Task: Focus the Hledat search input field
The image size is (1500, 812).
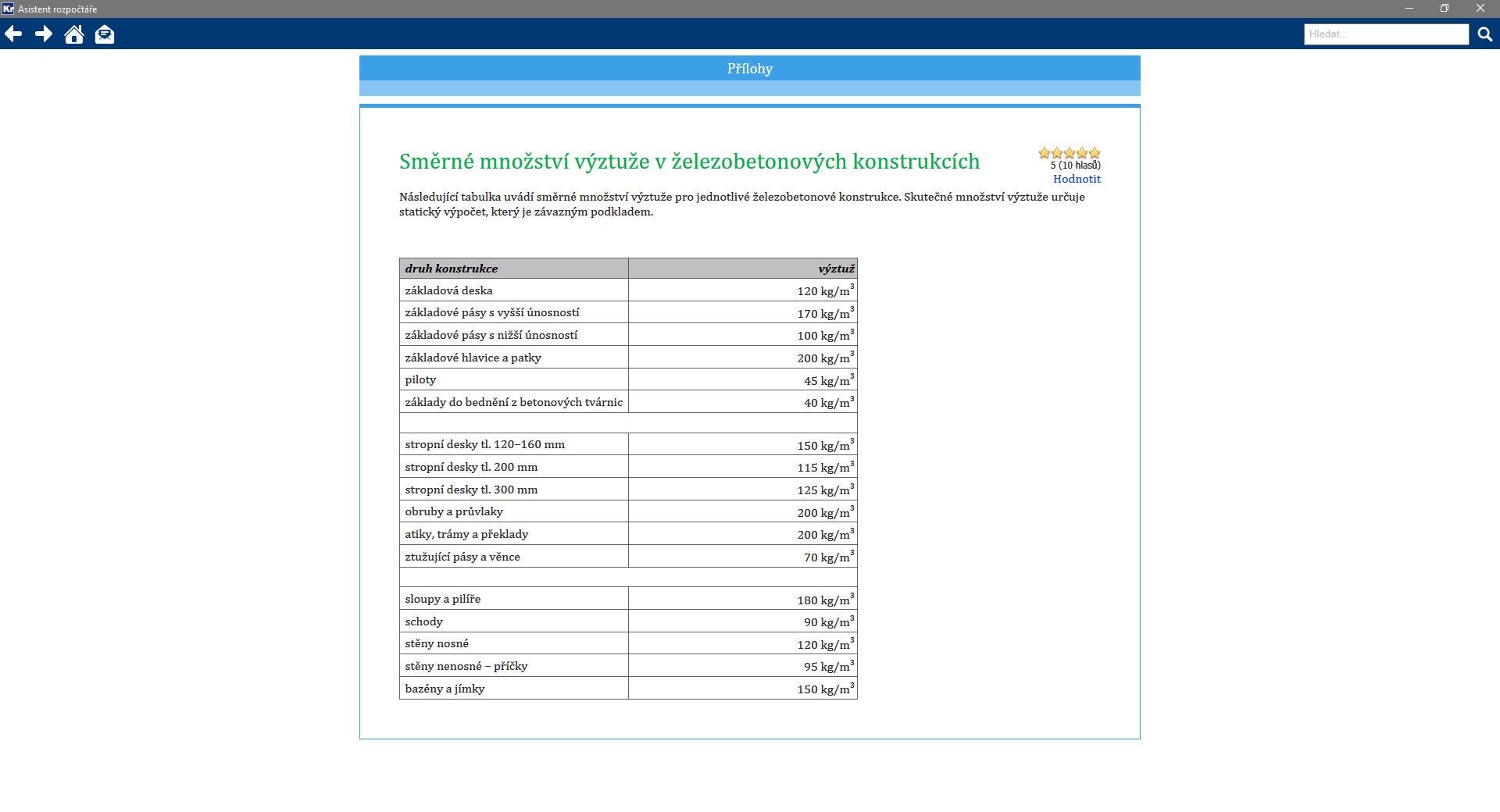Action: [x=1385, y=34]
